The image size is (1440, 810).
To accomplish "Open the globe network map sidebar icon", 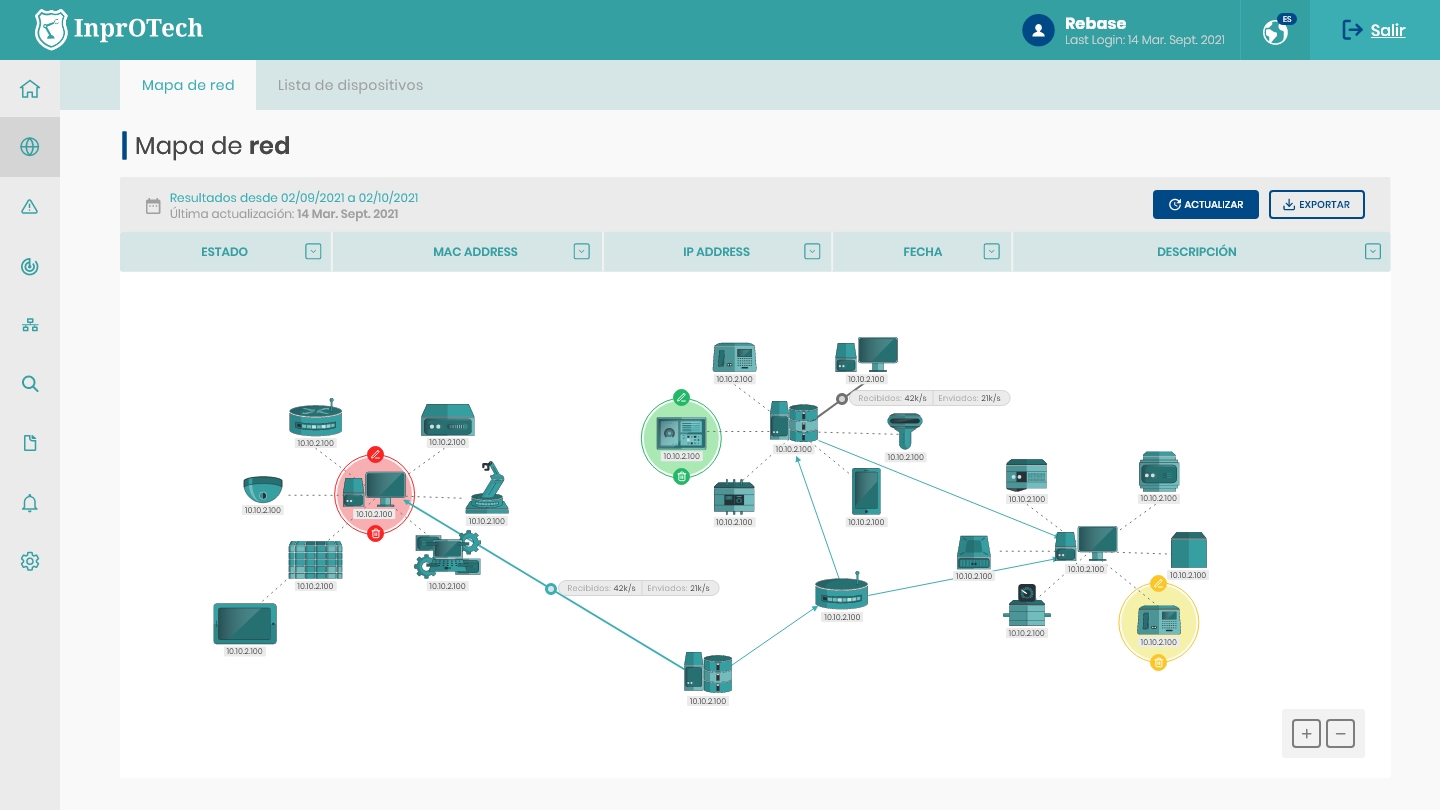I will click(30, 147).
